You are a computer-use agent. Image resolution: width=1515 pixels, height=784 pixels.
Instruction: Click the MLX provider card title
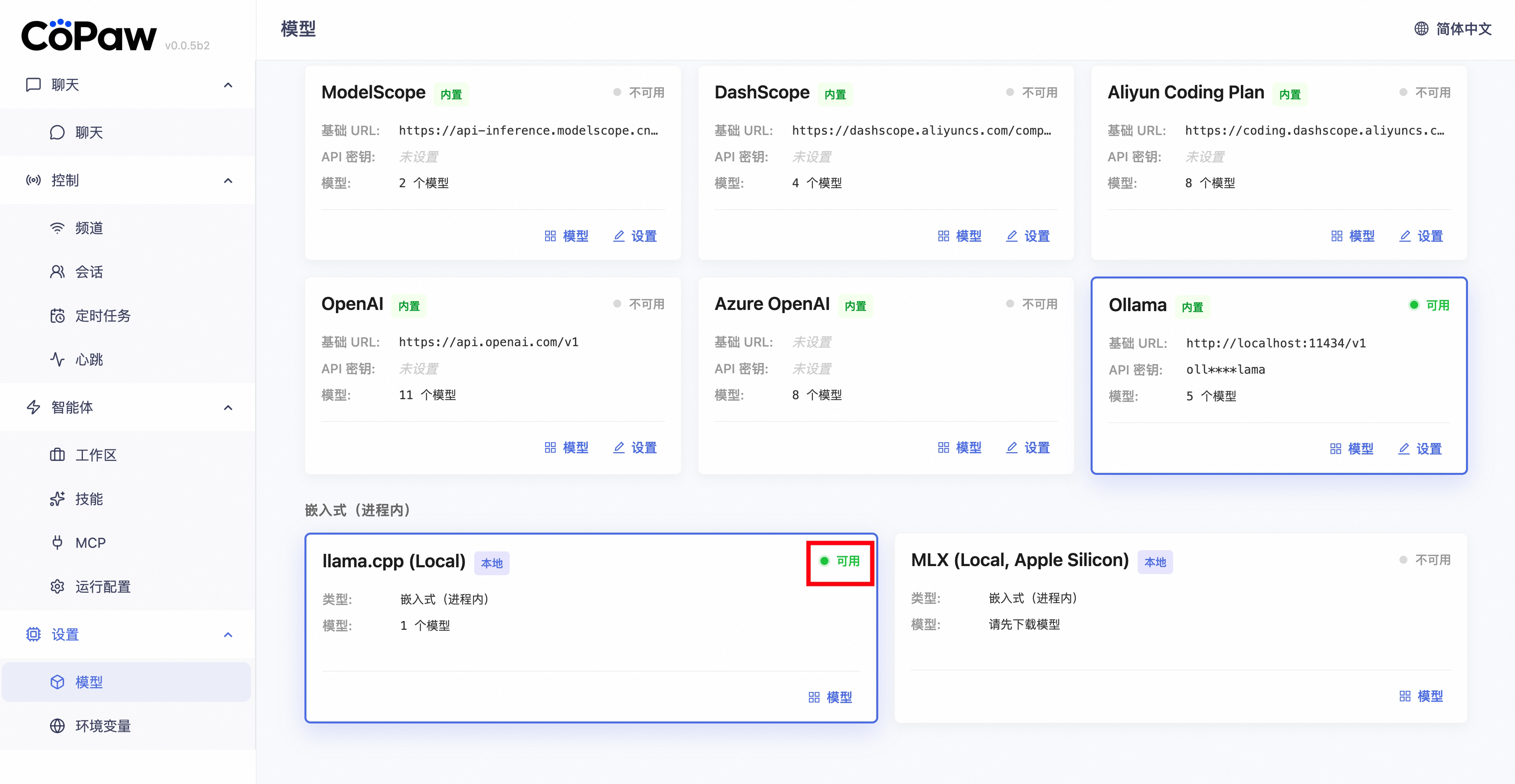(x=1019, y=561)
